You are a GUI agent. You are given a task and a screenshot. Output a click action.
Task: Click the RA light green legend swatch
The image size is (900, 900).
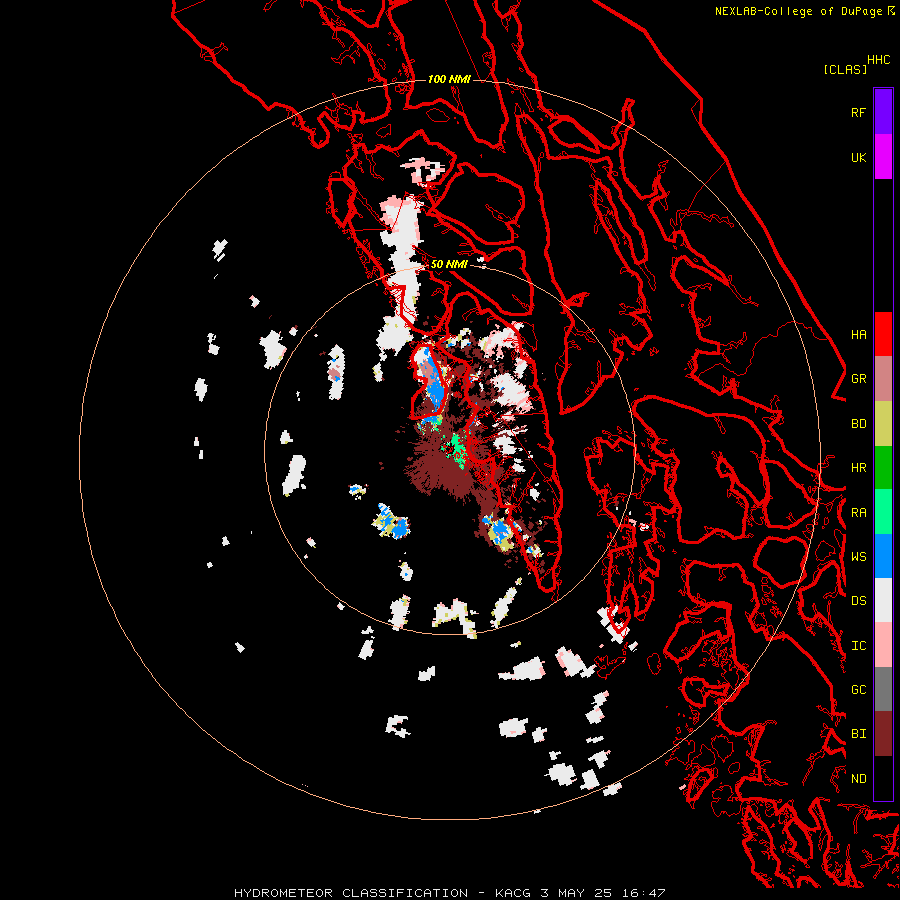coord(883,512)
